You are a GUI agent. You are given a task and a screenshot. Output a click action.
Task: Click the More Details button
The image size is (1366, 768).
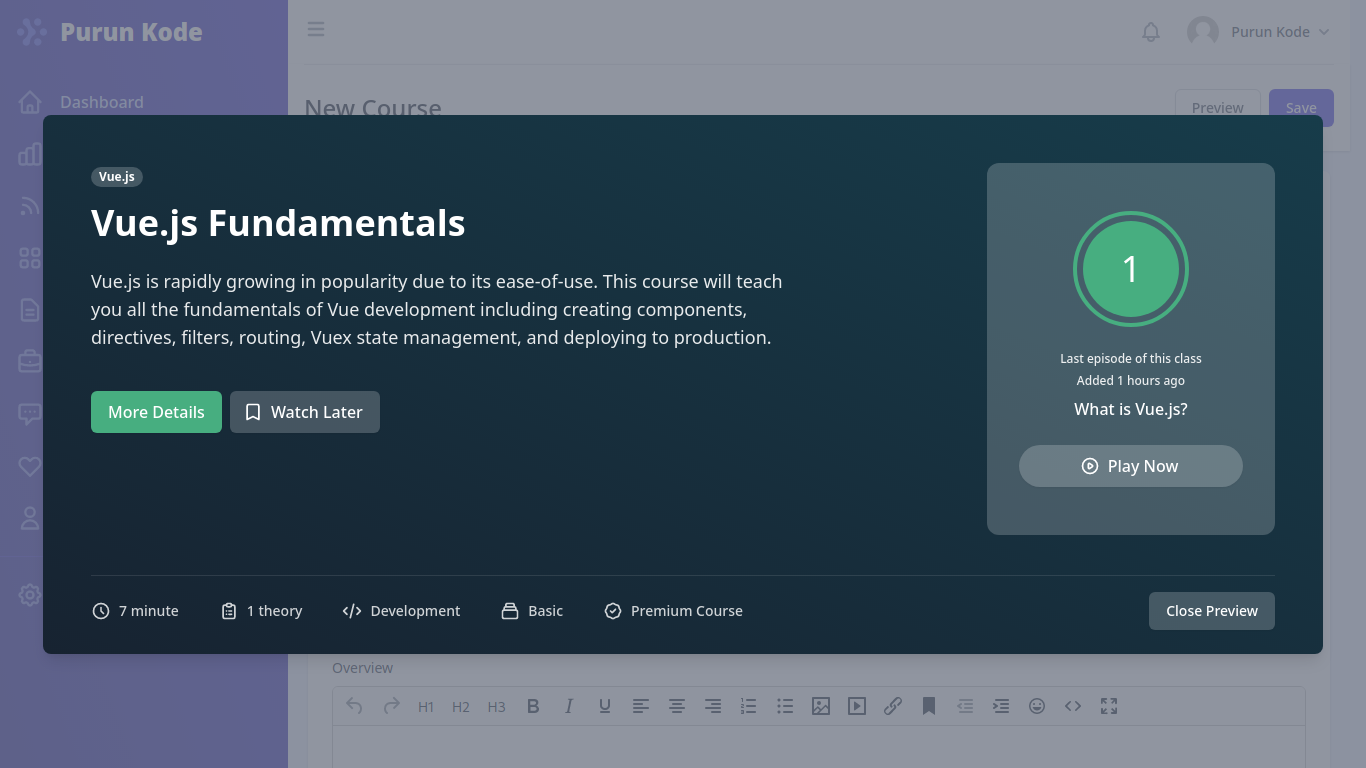point(156,412)
